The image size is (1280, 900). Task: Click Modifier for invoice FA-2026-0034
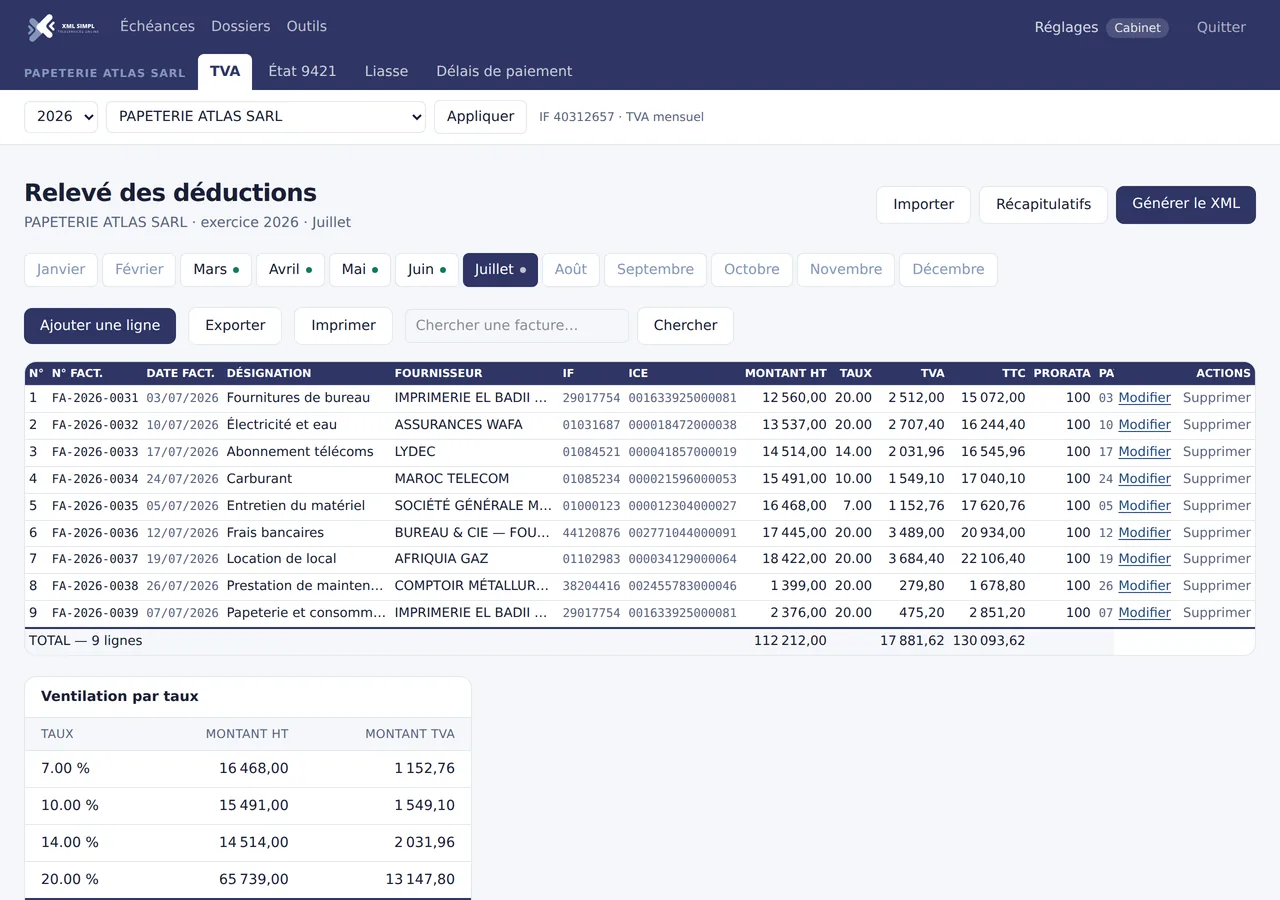coord(1144,479)
